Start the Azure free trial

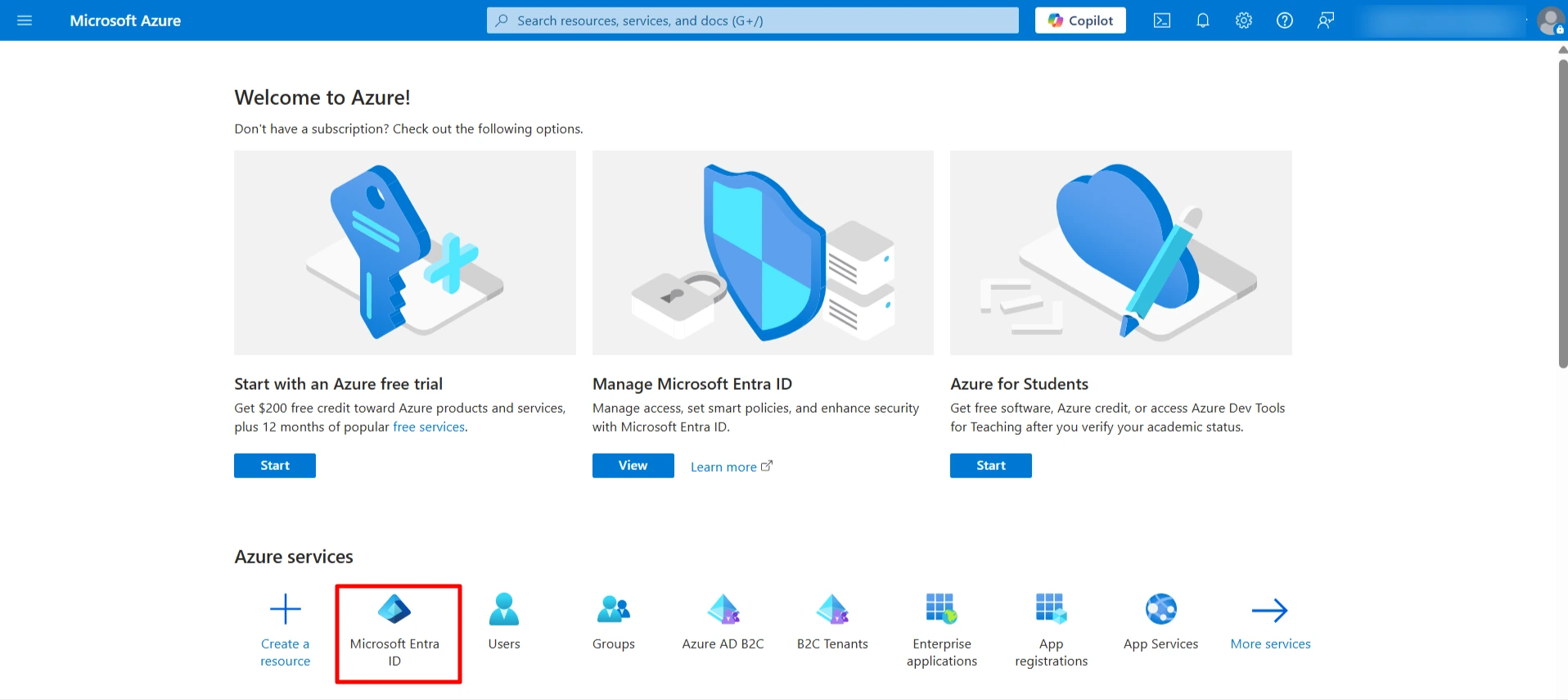(275, 465)
